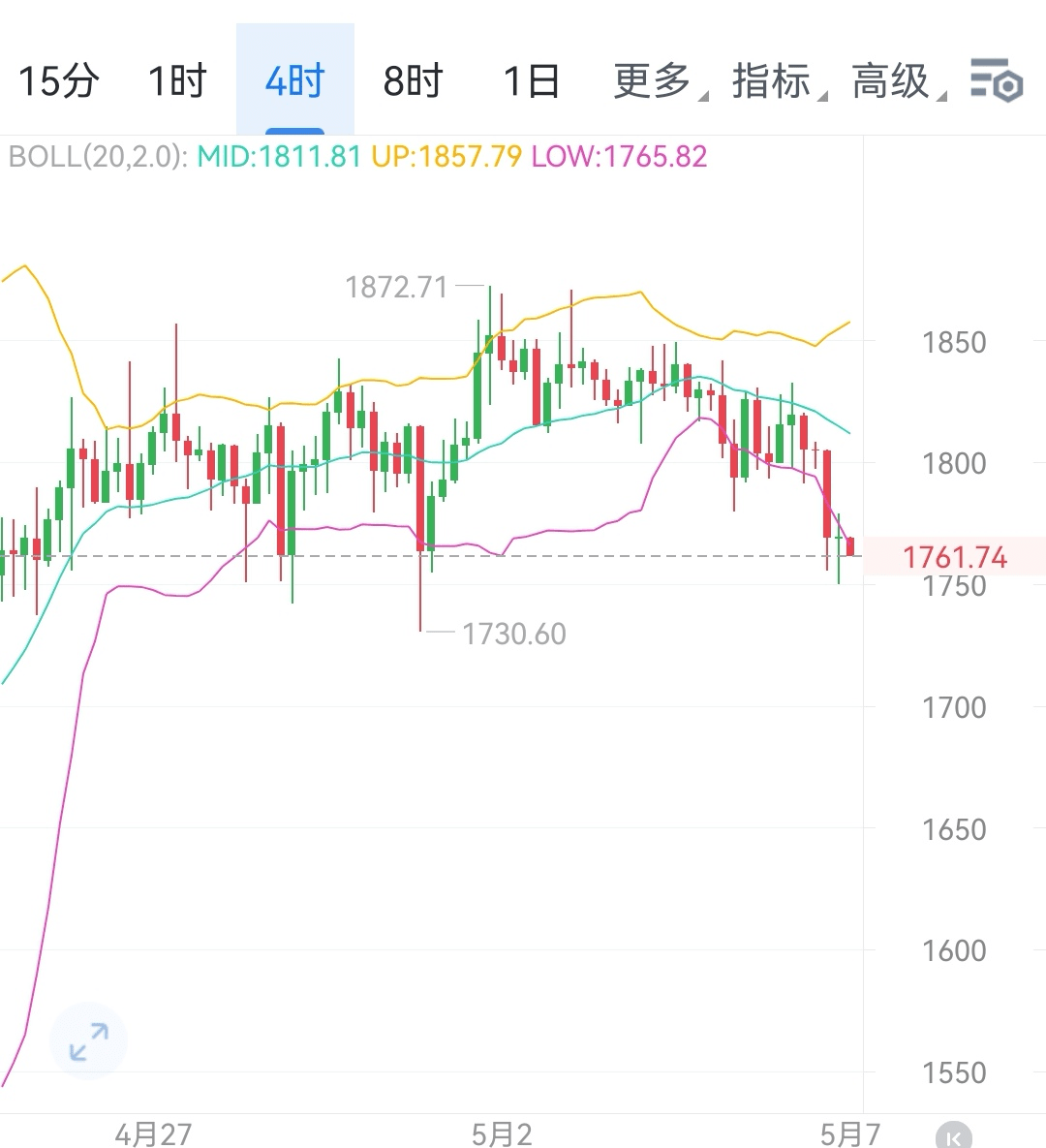
Task: Tap the MID:1811.81 middle band value
Action: tap(279, 157)
